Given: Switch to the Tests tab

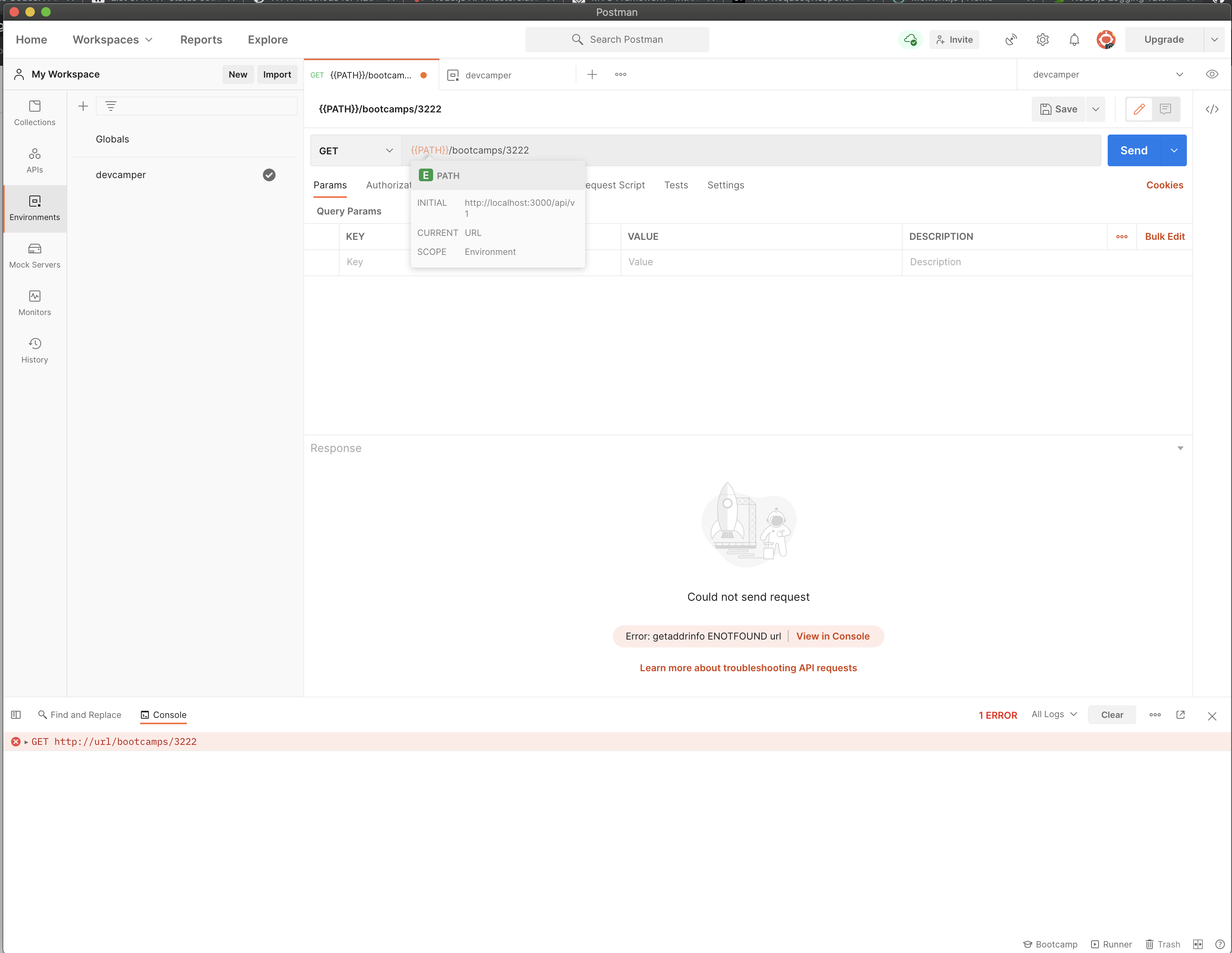Looking at the screenshot, I should click(676, 185).
